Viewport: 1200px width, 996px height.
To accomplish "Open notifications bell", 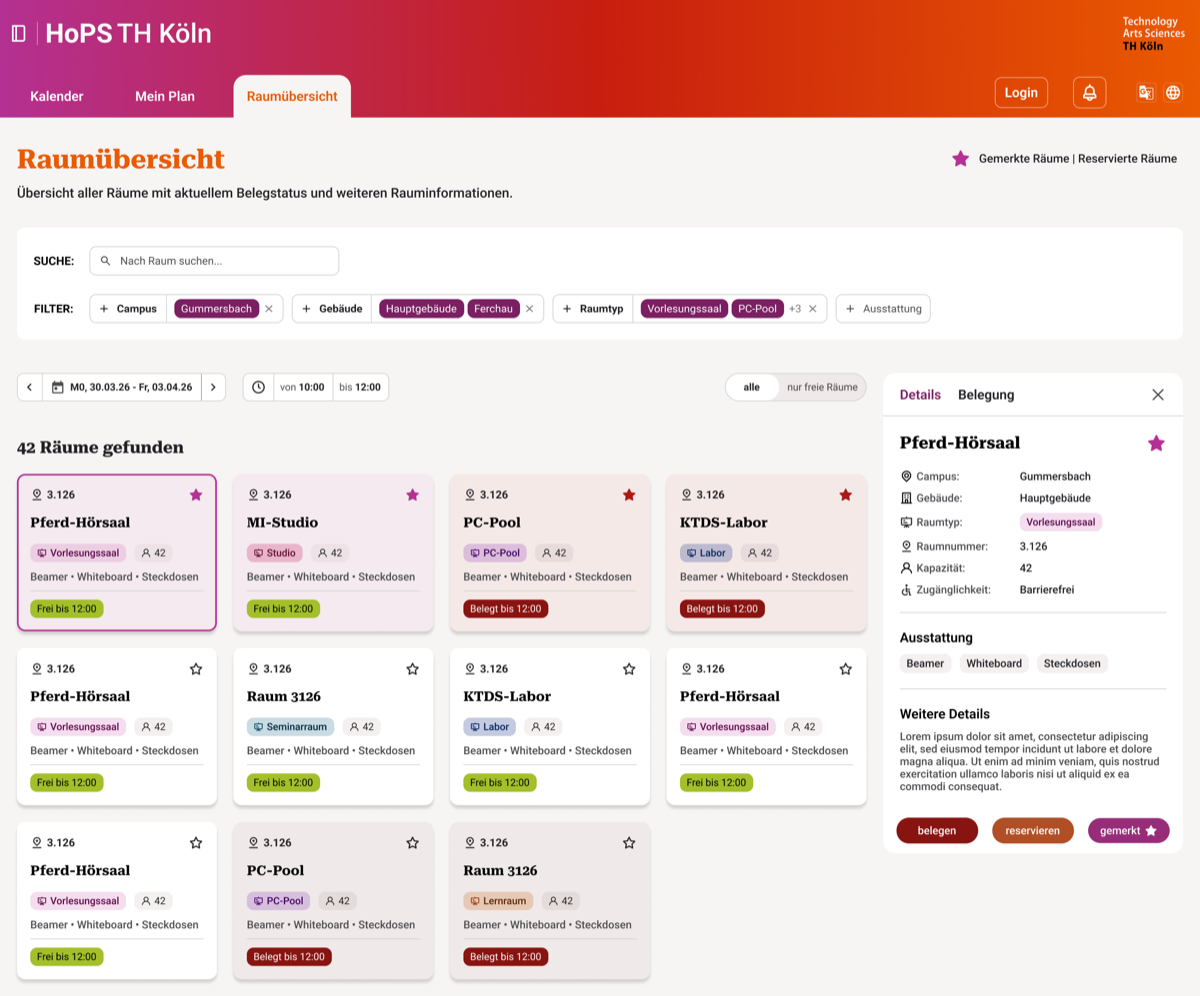I will (x=1089, y=93).
